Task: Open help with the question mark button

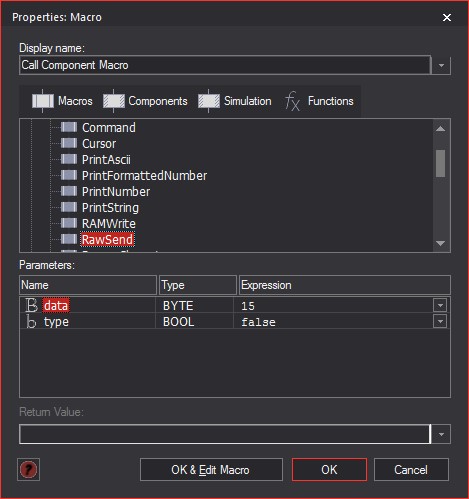Action: coord(29,470)
